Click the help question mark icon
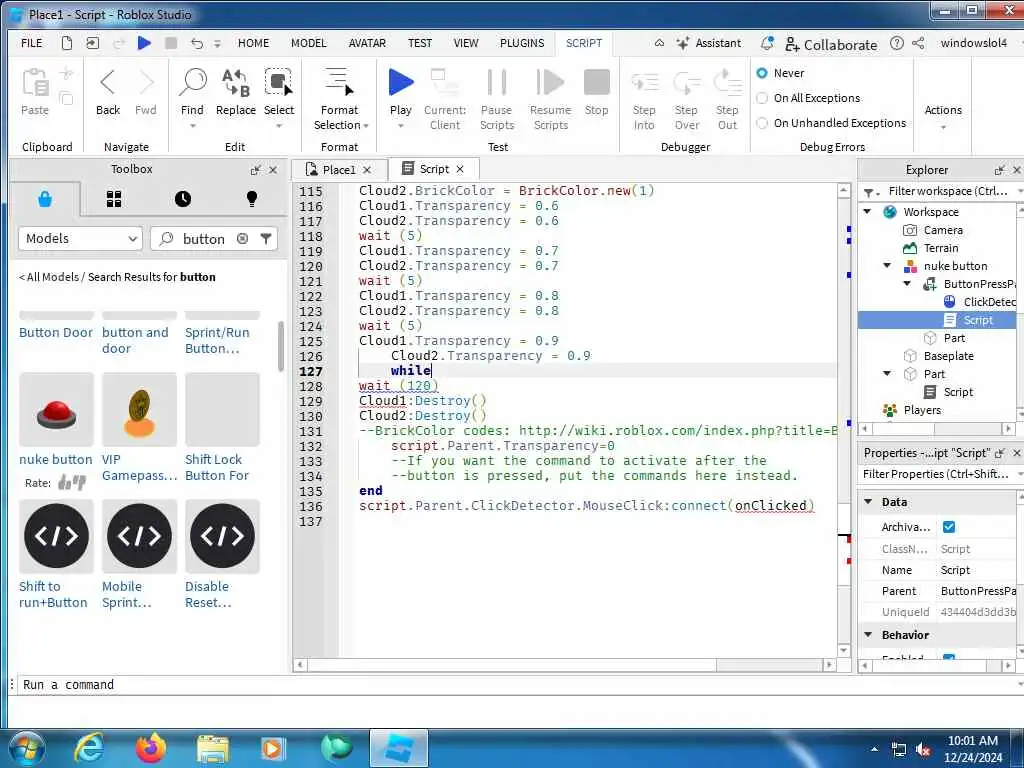Image resolution: width=1024 pixels, height=768 pixels. pos(897,43)
